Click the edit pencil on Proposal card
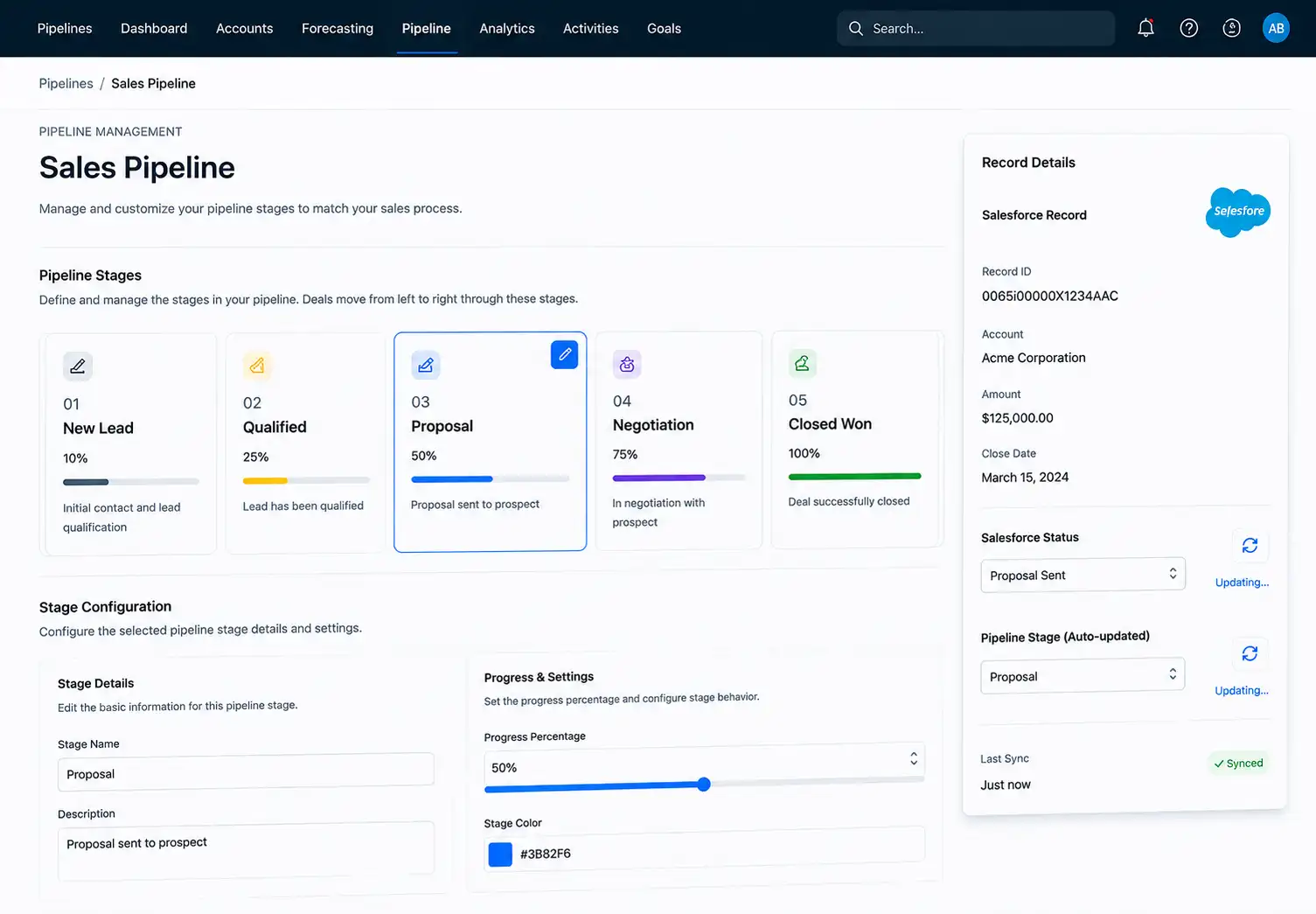This screenshot has width=1316, height=914. (565, 354)
